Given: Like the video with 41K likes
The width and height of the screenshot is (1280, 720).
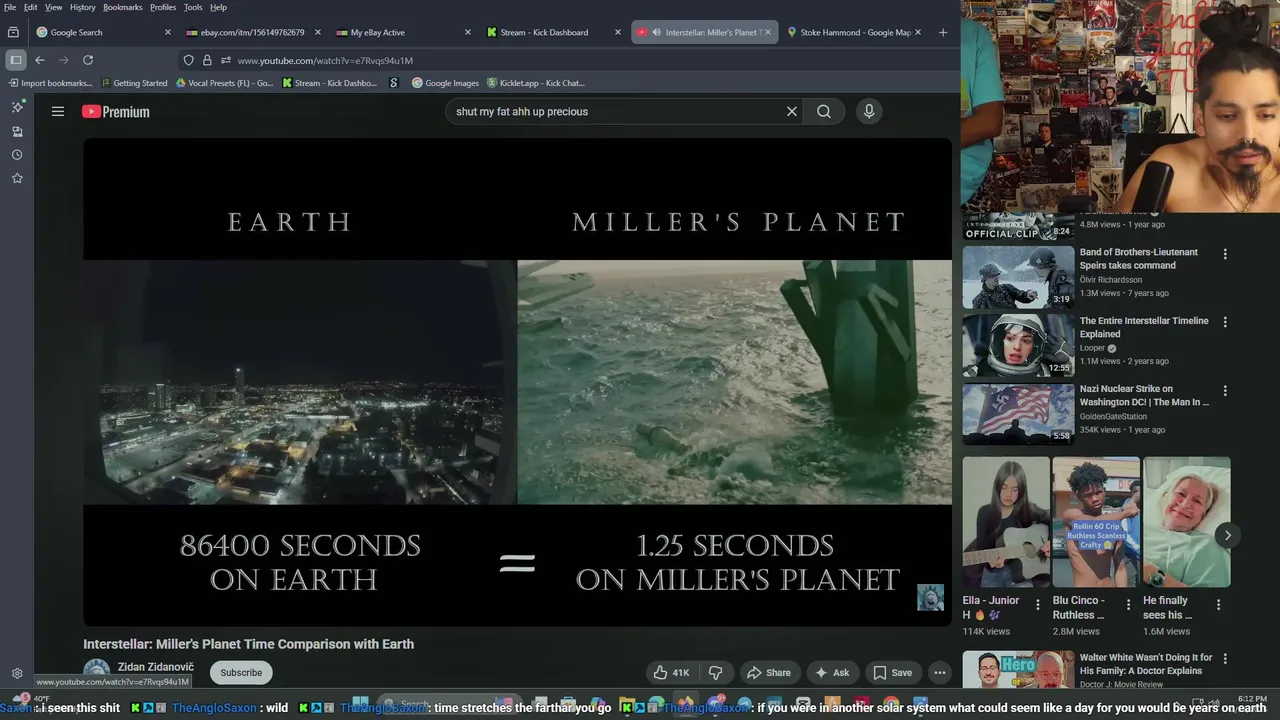Looking at the screenshot, I should (670, 673).
